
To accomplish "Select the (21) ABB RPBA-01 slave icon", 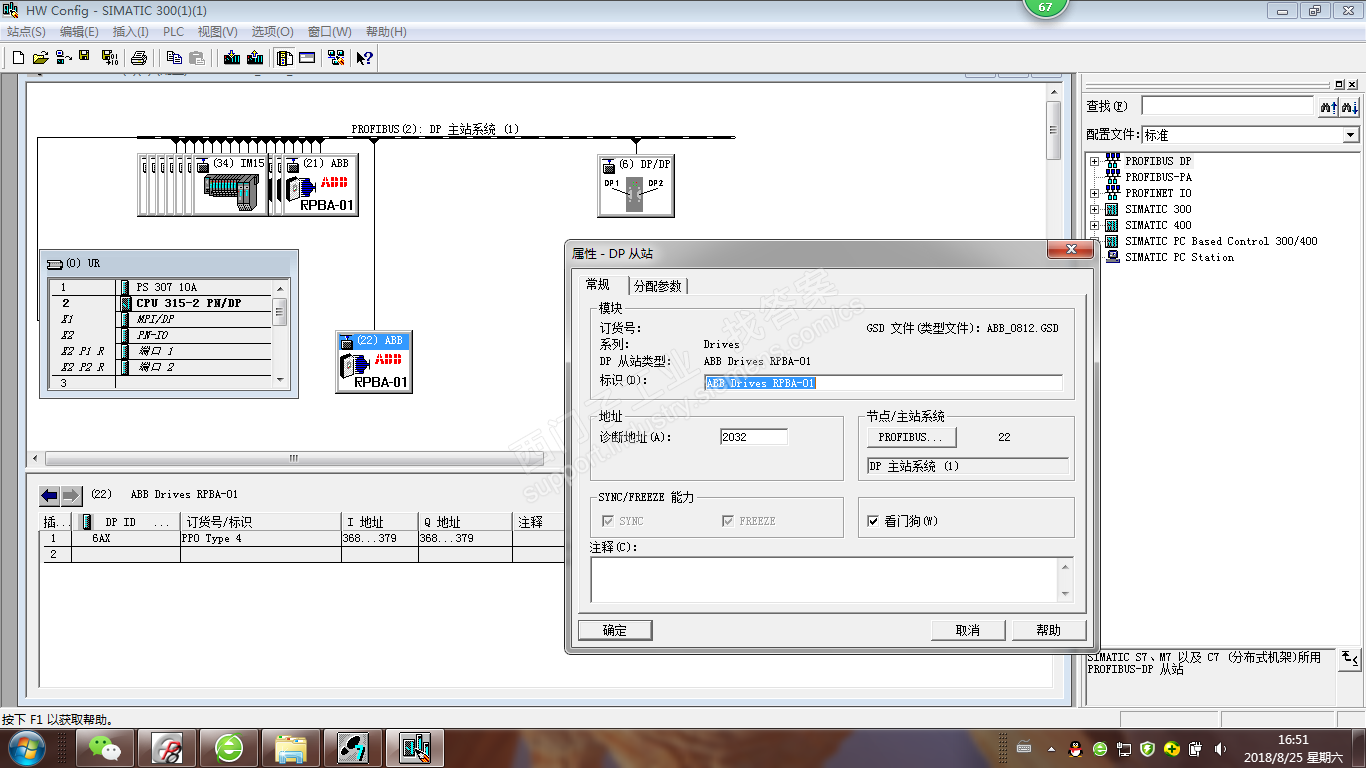I will [x=321, y=185].
